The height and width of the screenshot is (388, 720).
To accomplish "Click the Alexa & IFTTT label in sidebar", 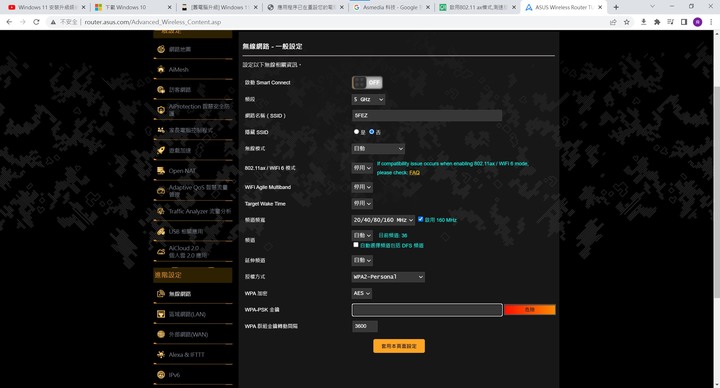I will [186, 354].
